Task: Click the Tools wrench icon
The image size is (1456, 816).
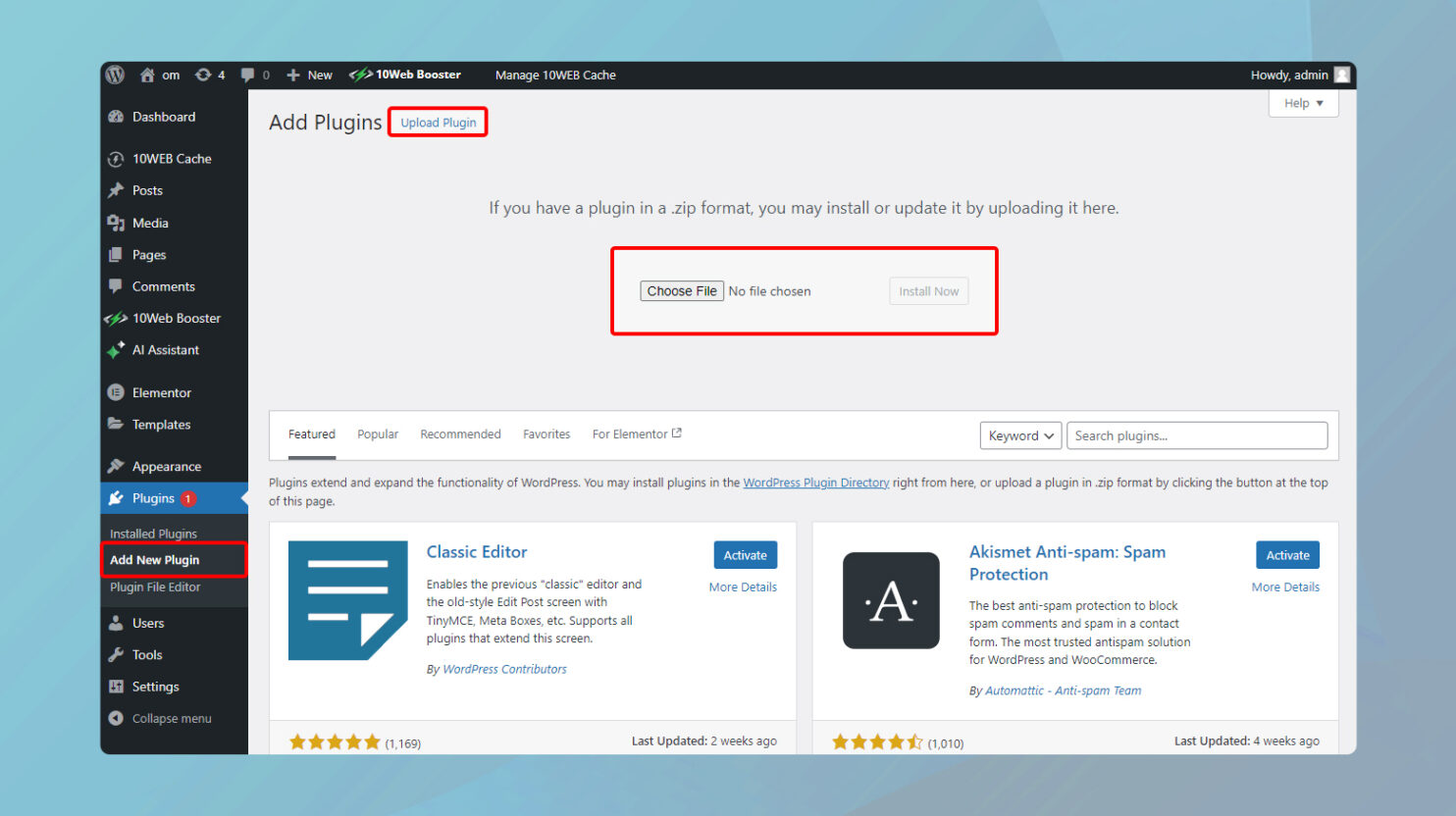Action: tap(117, 654)
